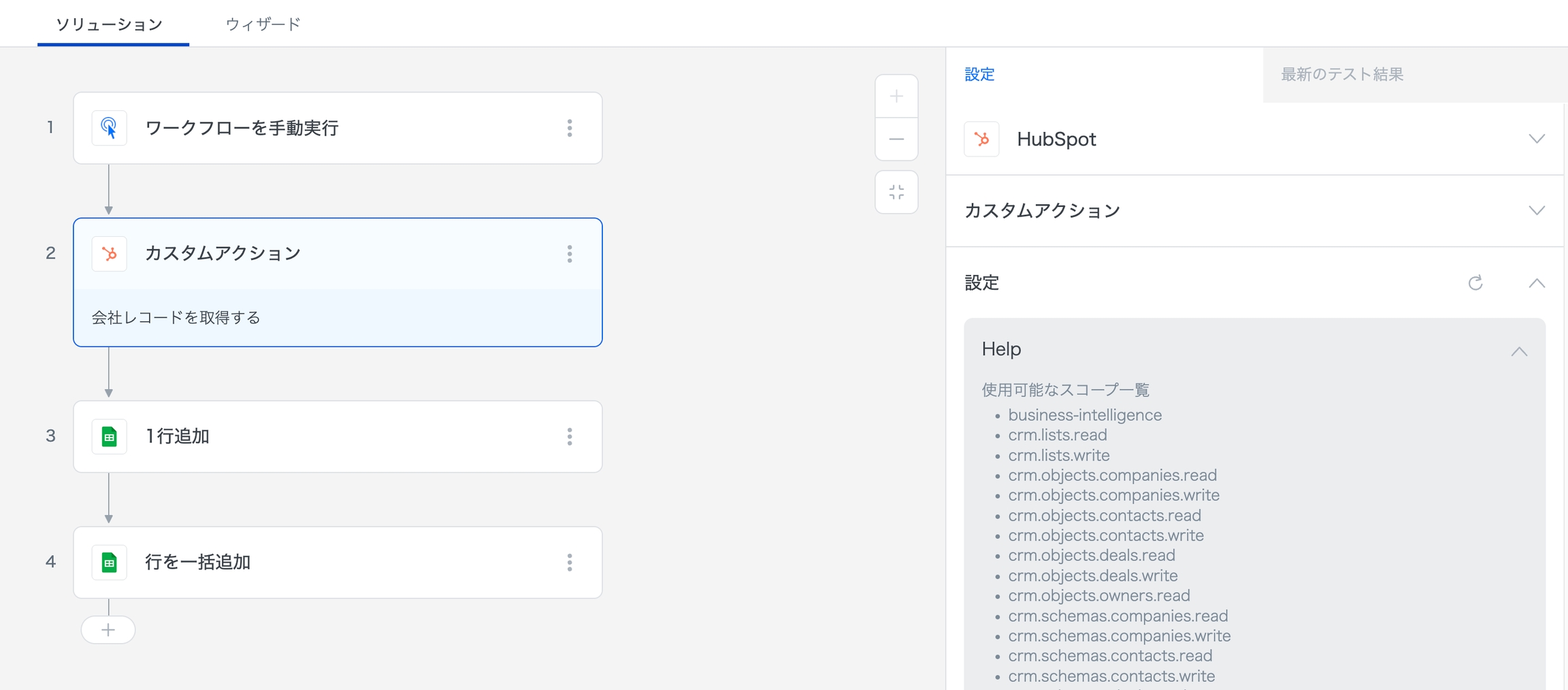Refresh the 設定 section
This screenshot has width=1568, height=690.
(1475, 283)
